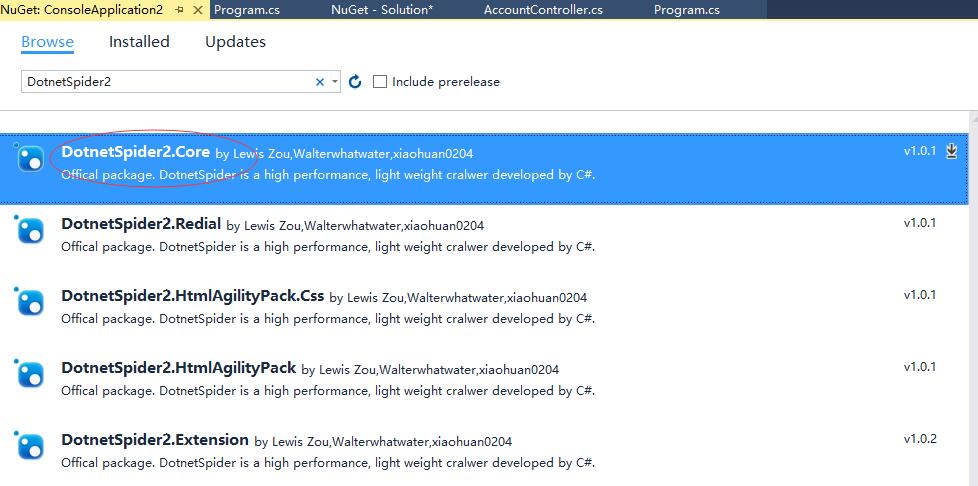The image size is (978, 486).
Task: Click the DotnetSpider2.Extension package icon
Action: [x=29, y=446]
